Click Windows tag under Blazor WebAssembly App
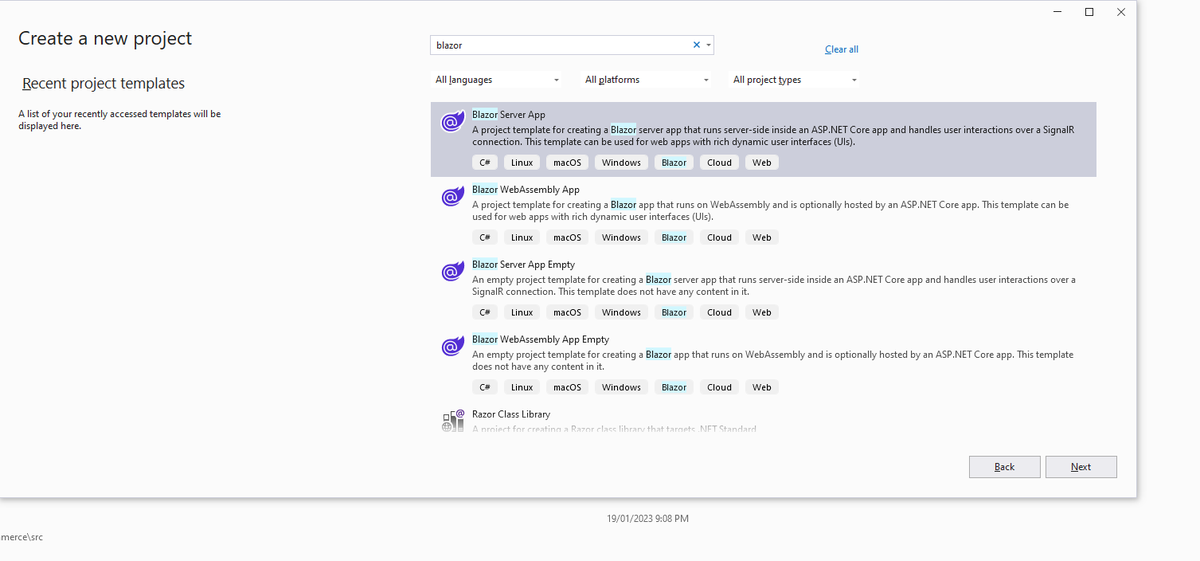This screenshot has height=561, width=1200. coord(621,237)
